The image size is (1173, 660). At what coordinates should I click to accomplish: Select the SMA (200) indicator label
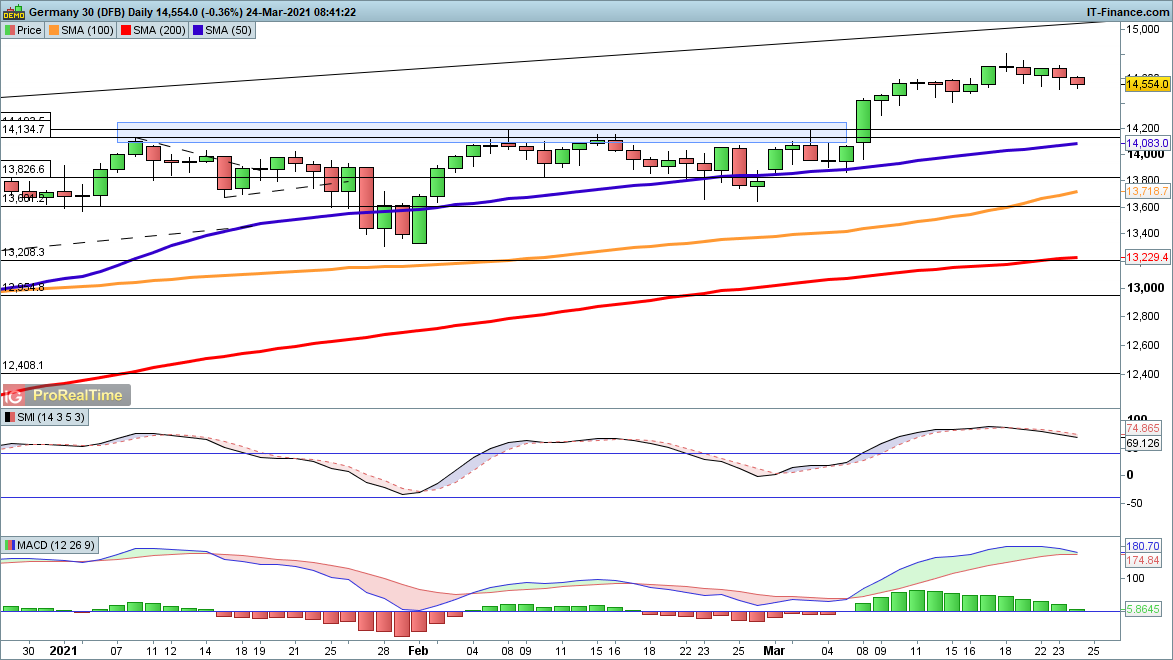[161, 31]
